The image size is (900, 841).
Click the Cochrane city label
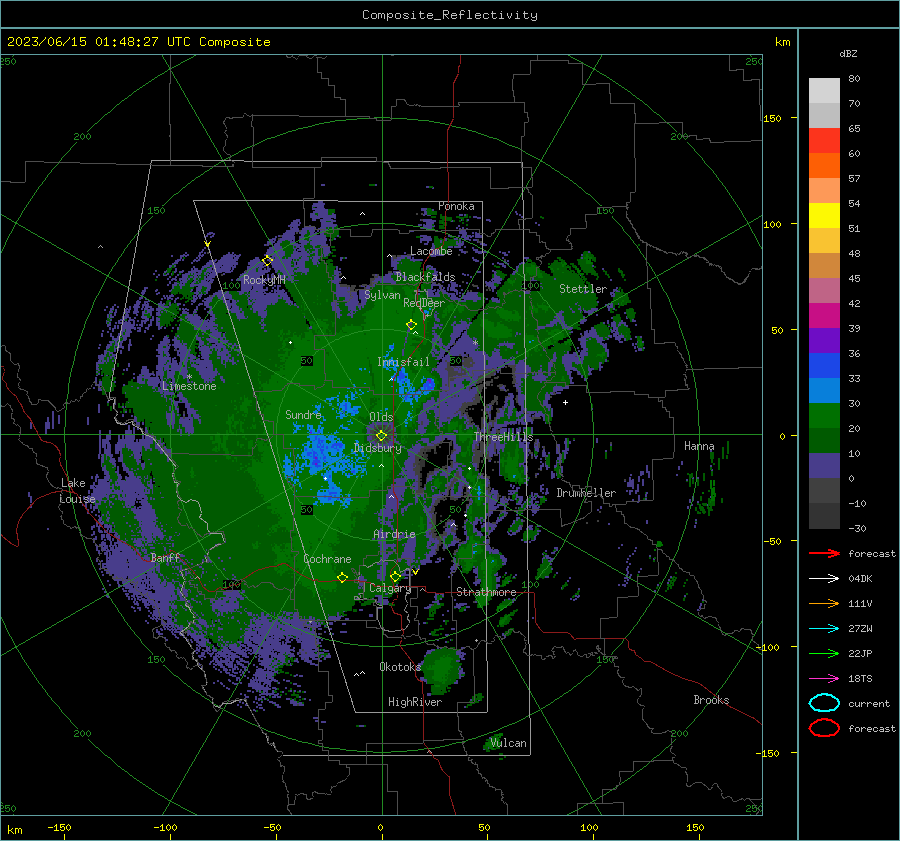(x=327, y=559)
